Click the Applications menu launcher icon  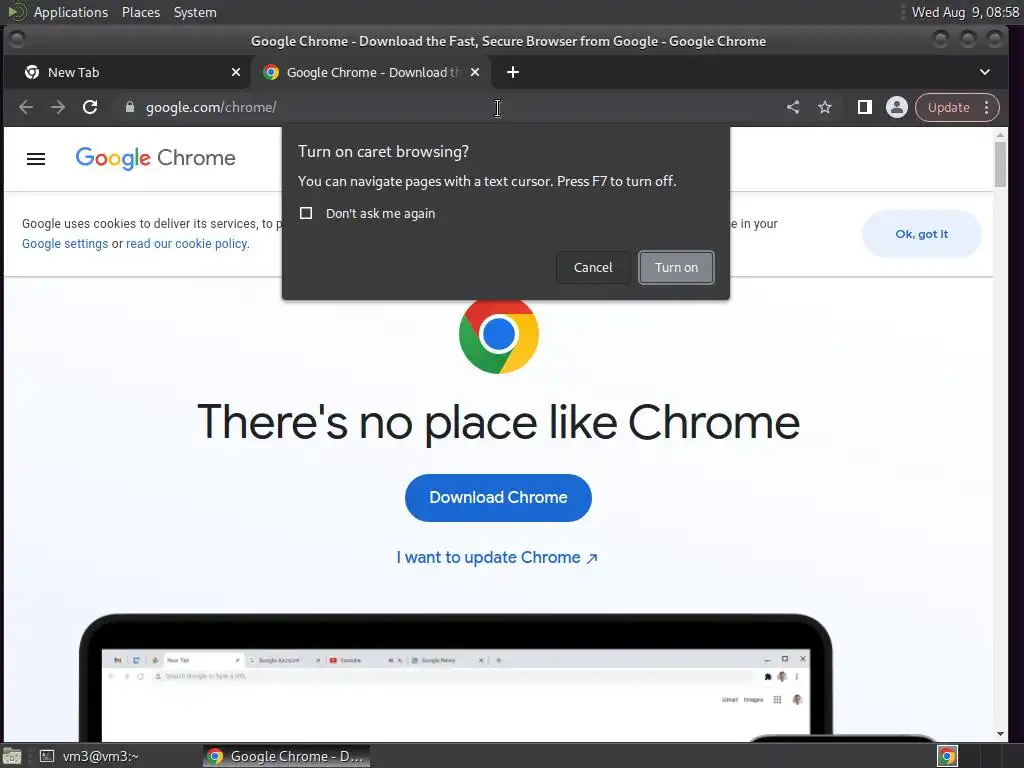click(16, 12)
